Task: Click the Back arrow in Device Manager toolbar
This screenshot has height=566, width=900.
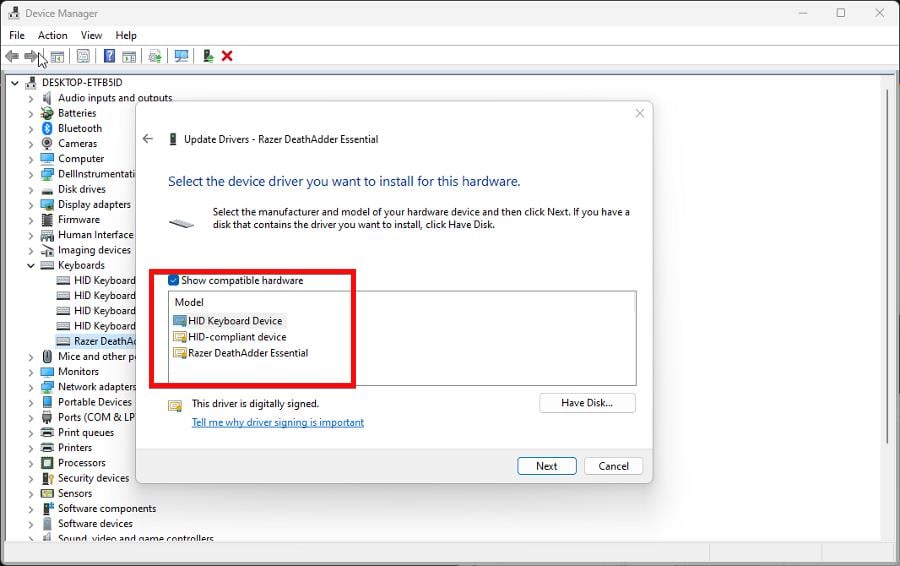Action: [x=12, y=56]
